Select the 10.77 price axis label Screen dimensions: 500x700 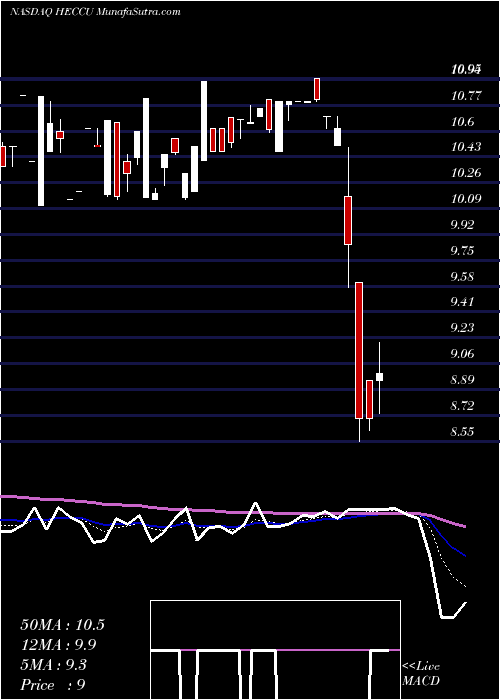(x=466, y=95)
